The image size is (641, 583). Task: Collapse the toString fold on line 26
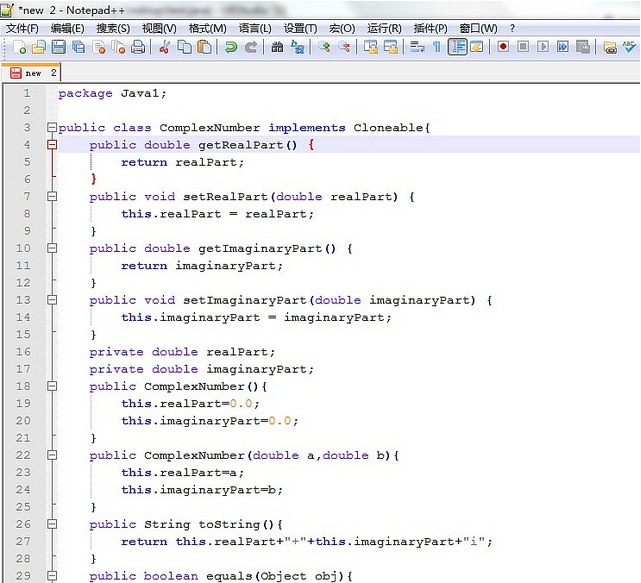click(52, 524)
